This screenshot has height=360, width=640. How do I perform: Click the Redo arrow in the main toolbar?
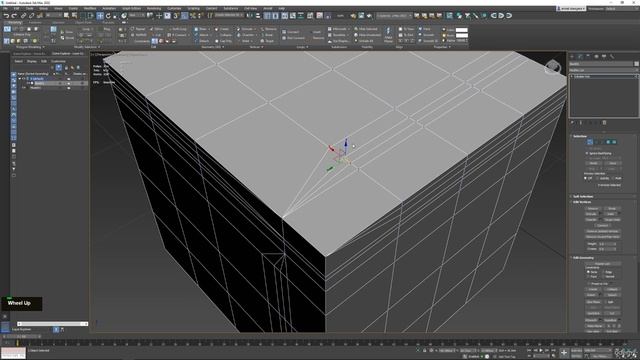tap(14, 16)
